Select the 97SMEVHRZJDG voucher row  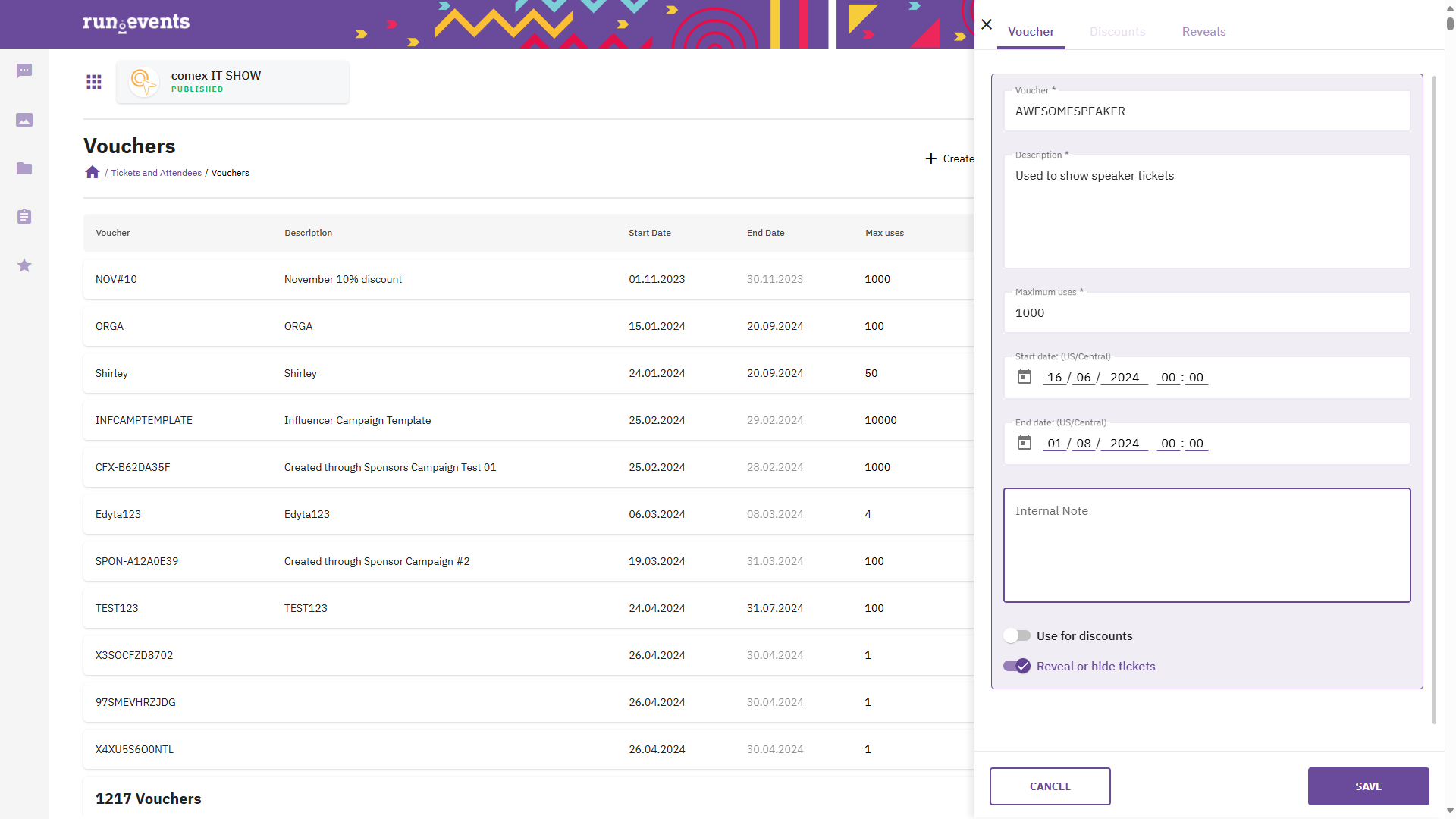(x=529, y=702)
